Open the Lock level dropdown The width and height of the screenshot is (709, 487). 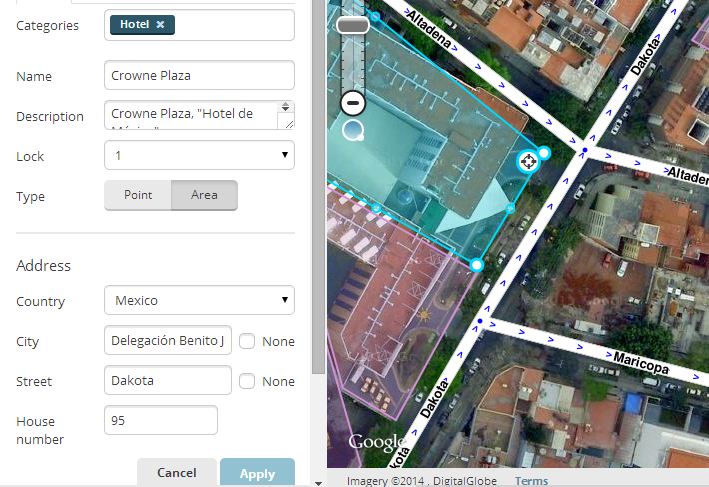199,156
